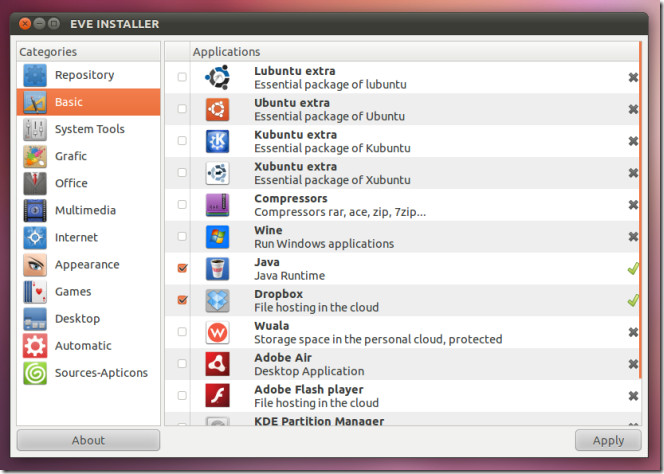Screen dimensions: 664x474
Task: Uncheck the Java checkbox
Action: point(182,268)
